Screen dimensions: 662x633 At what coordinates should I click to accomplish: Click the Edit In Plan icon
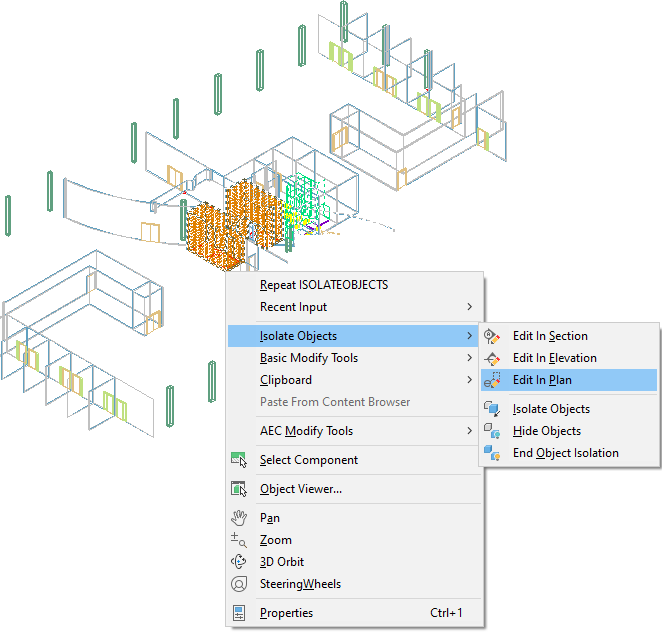492,380
